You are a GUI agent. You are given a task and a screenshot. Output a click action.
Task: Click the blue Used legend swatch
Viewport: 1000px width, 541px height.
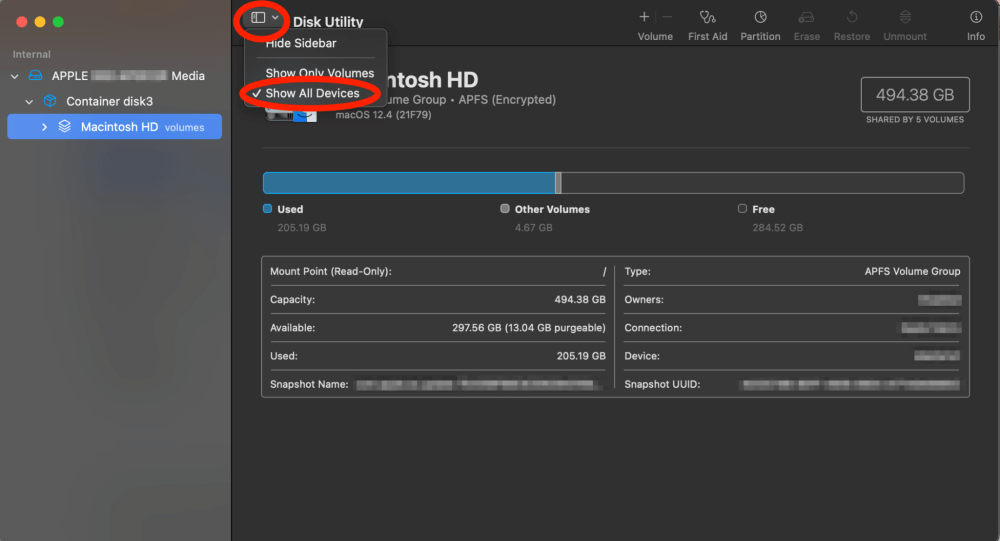pos(267,209)
